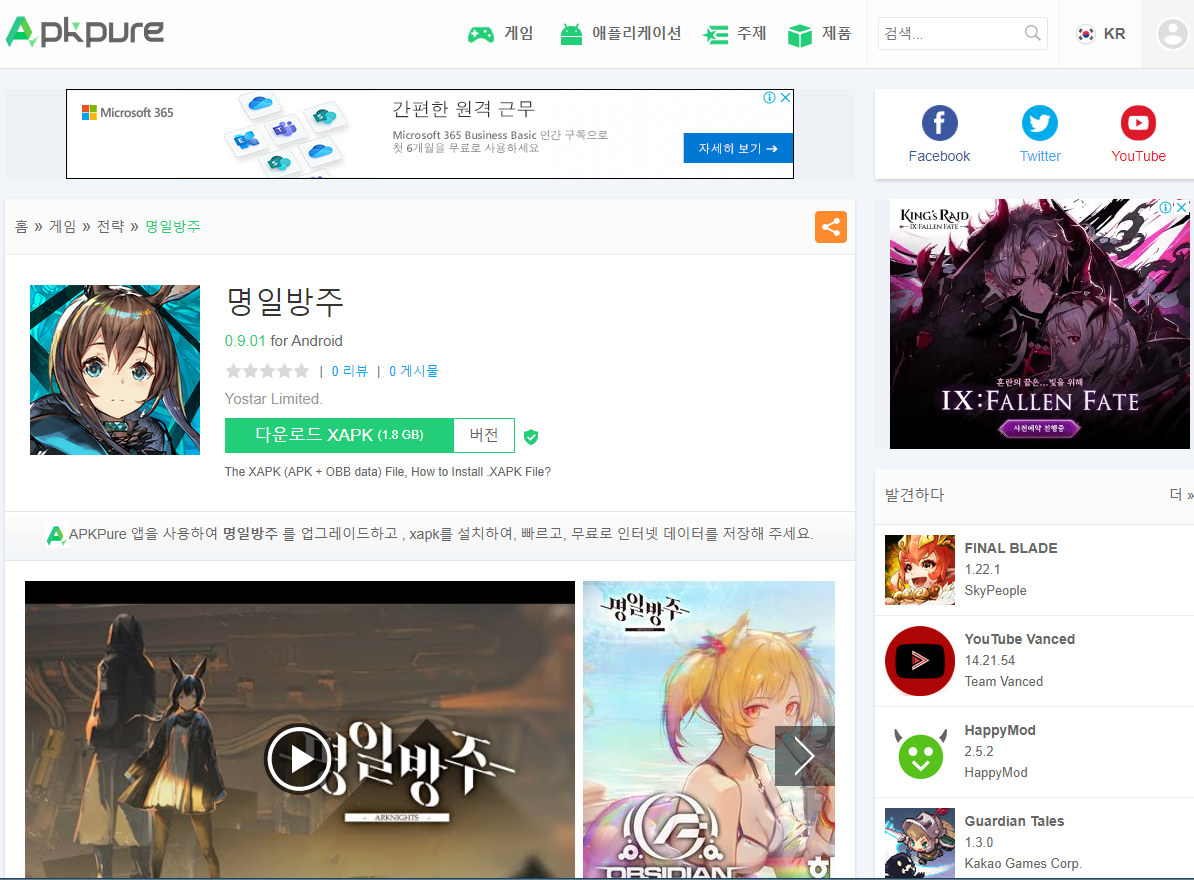Open the KR region selector
This screenshot has height=880, width=1194.
tap(1100, 33)
